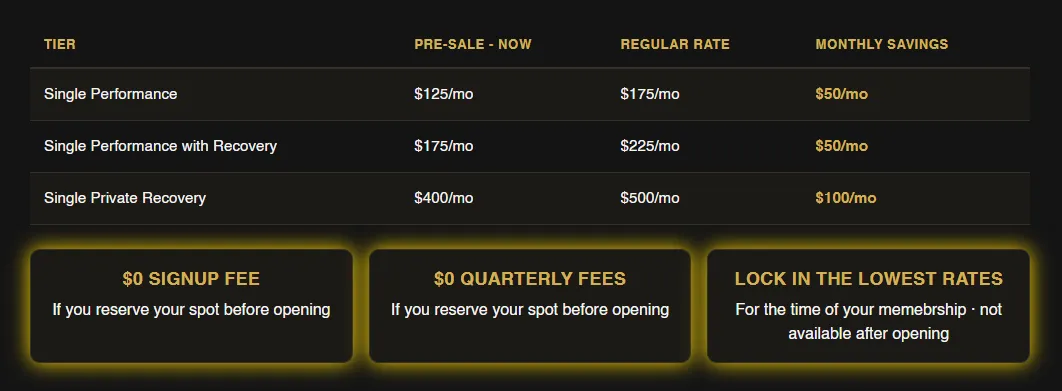Click the $400/mo pre-sale price
This screenshot has width=1062, height=391.
coord(444,199)
